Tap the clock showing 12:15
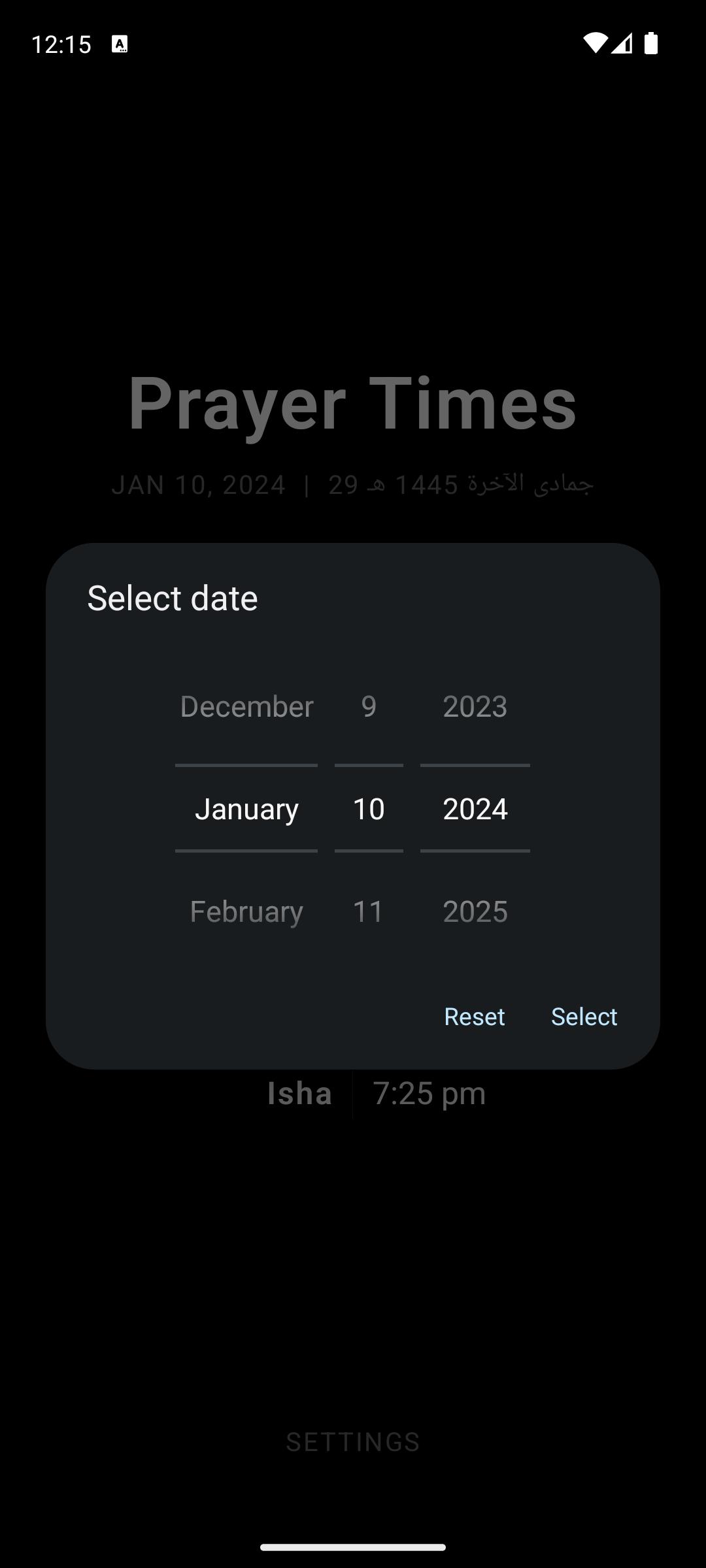 (61, 44)
